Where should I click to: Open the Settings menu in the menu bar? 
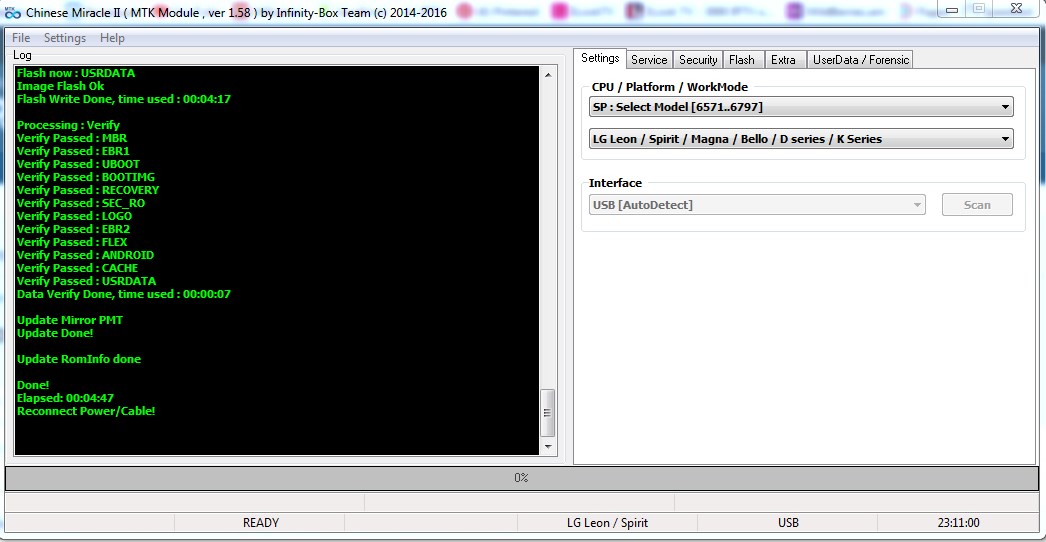click(x=65, y=38)
